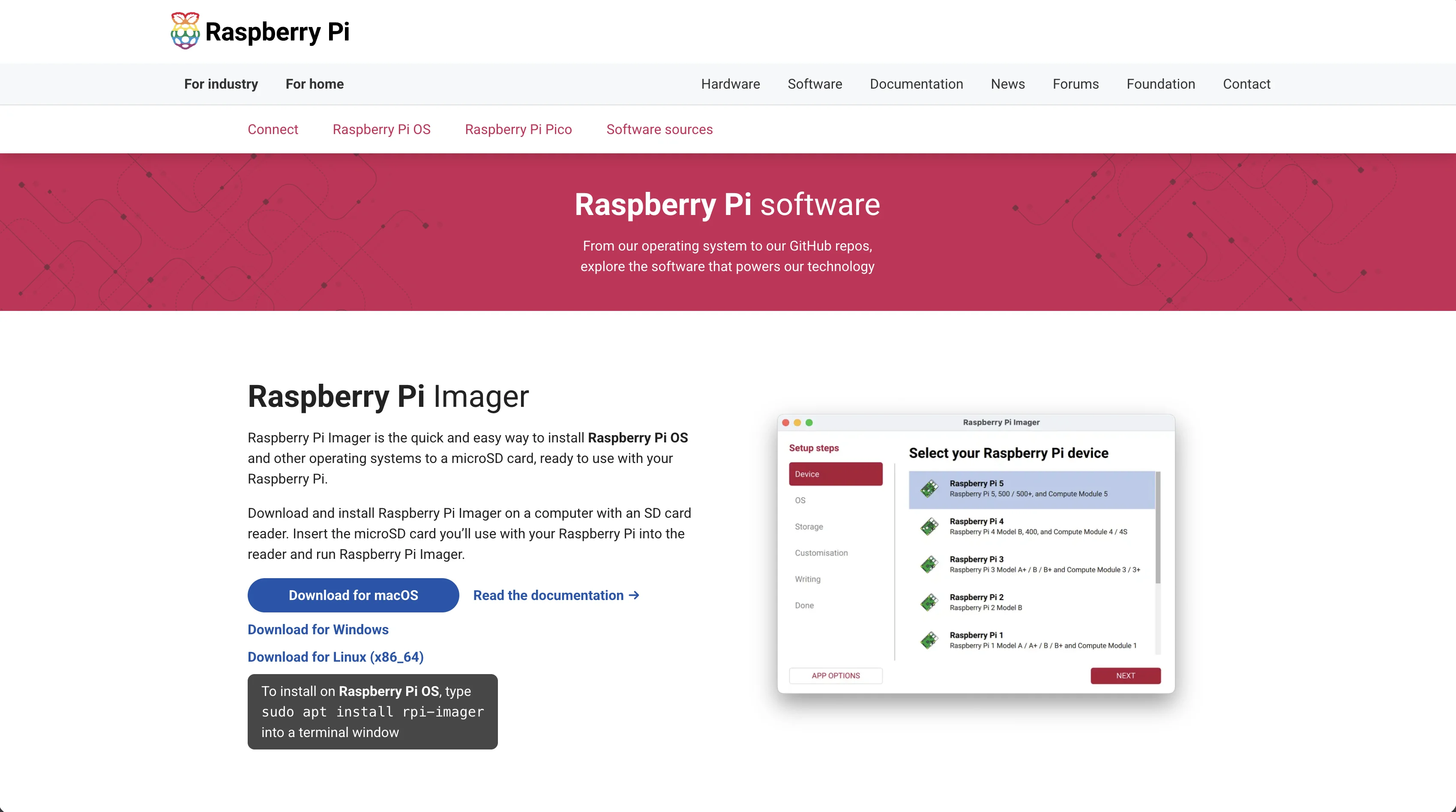Click the Raspberry Pi 3 board icon
The width and height of the screenshot is (1456, 812).
coord(929,564)
